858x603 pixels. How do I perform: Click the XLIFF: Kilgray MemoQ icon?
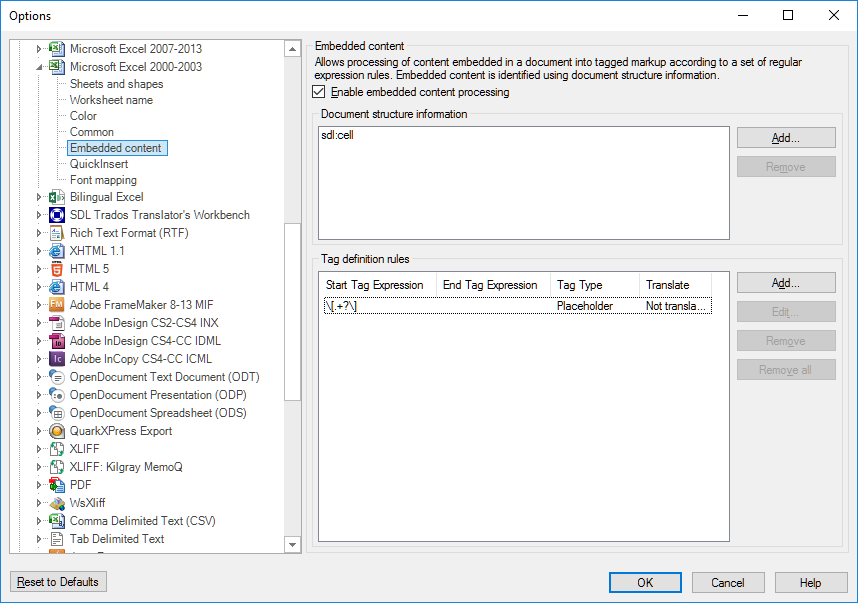pyautogui.click(x=57, y=467)
